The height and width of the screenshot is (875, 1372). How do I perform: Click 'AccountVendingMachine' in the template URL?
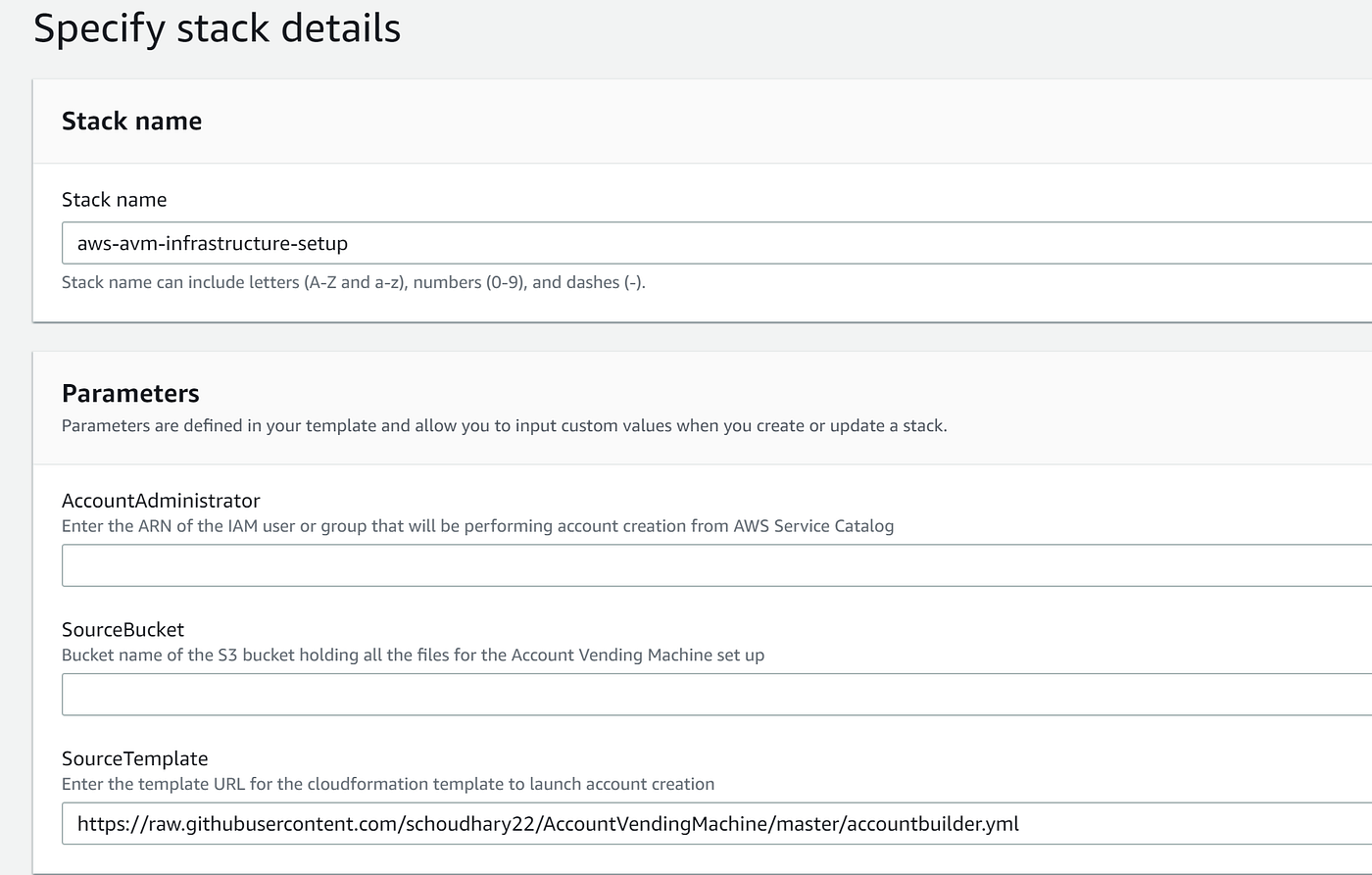[x=655, y=824]
